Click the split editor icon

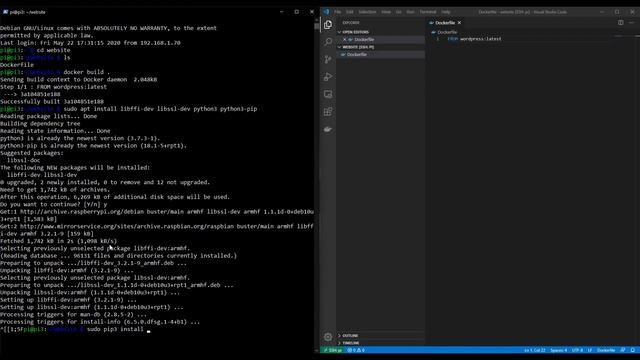pos(620,23)
